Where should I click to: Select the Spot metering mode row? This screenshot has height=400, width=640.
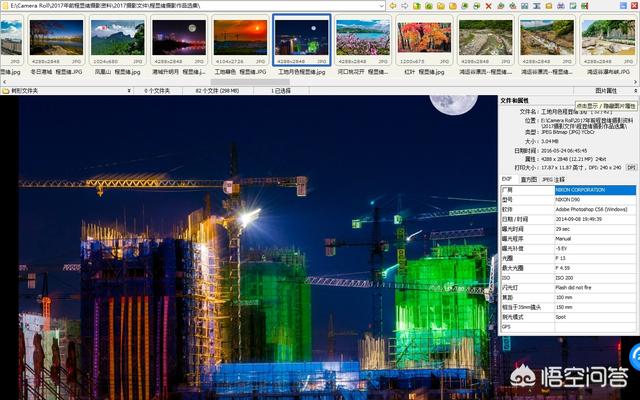[568, 317]
